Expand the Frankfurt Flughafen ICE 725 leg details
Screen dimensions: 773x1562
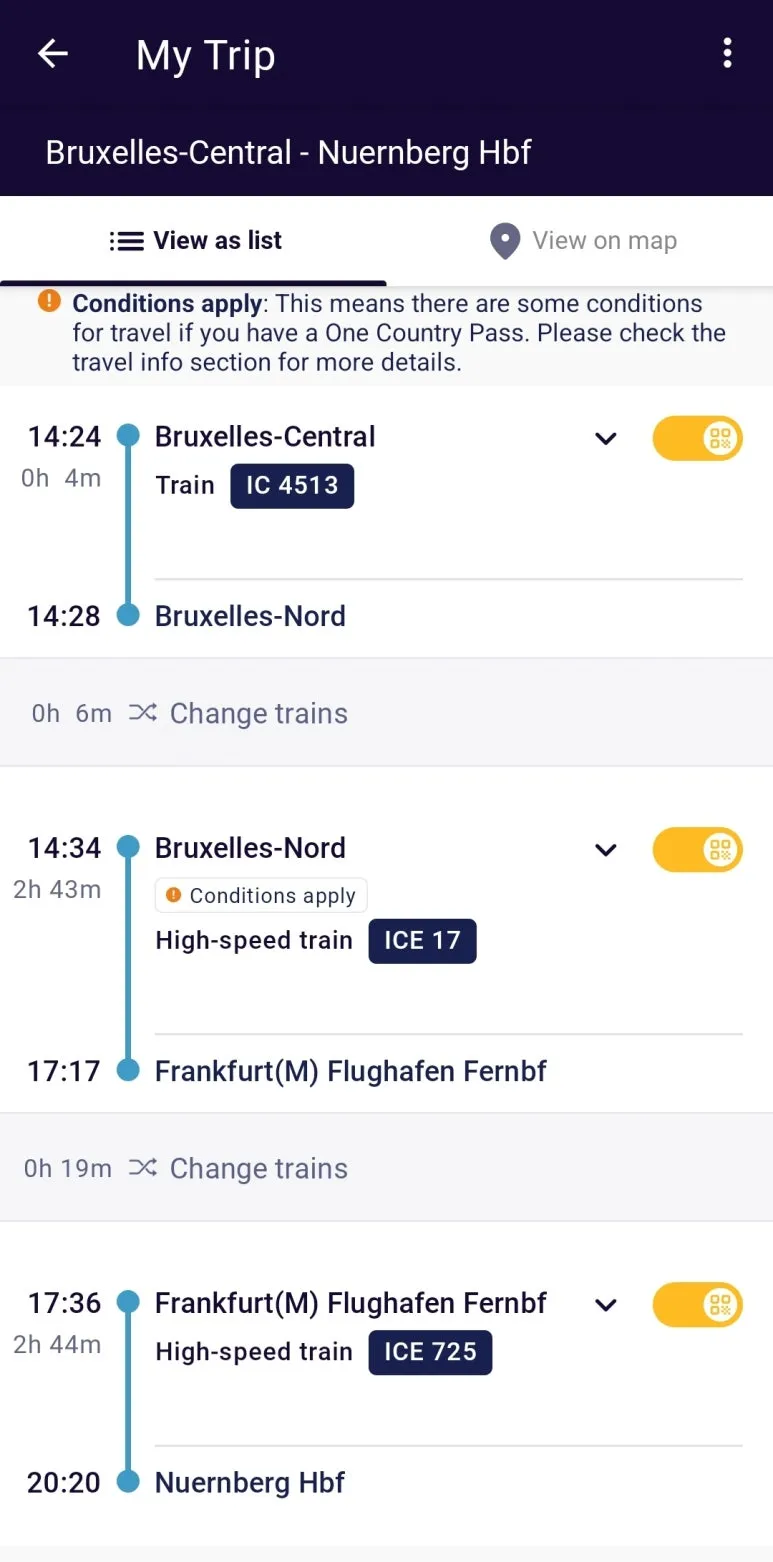pos(605,1304)
